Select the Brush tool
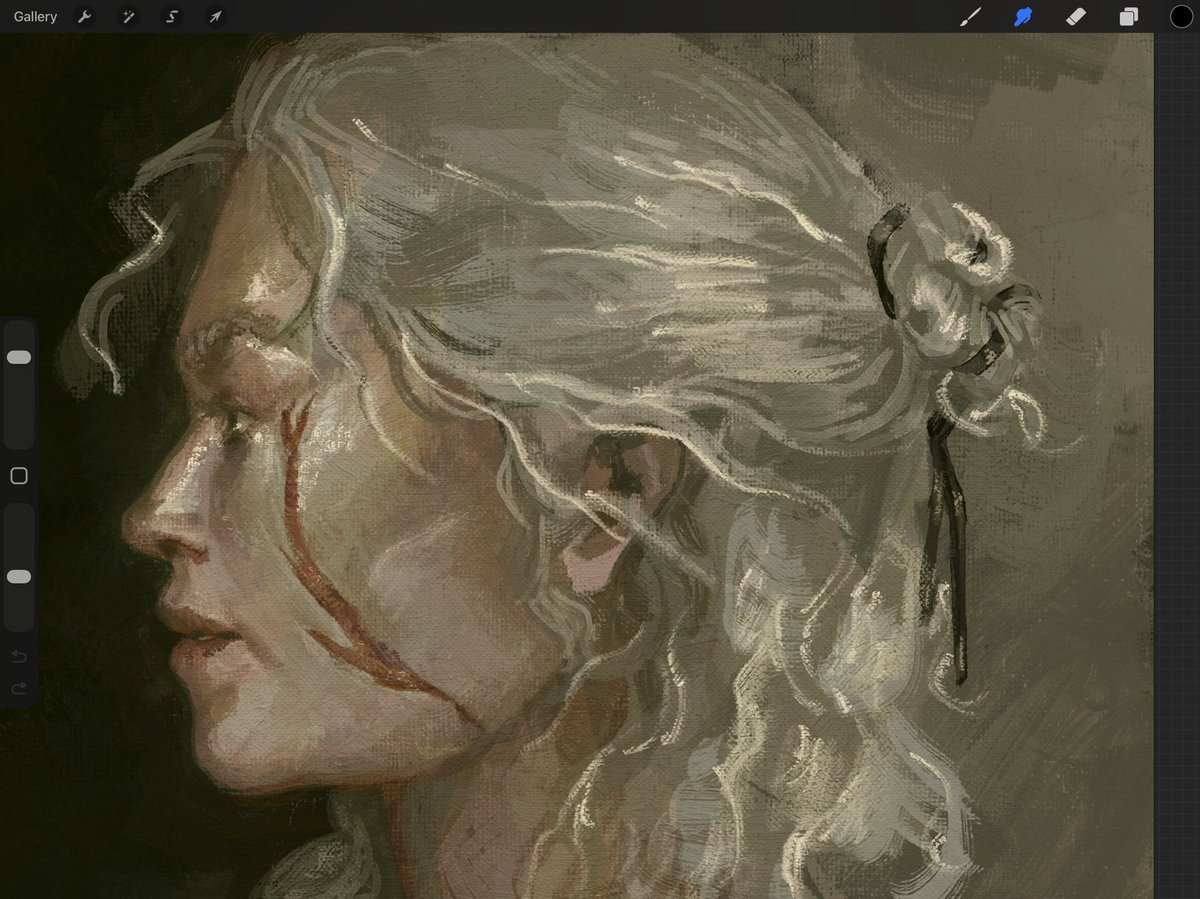 970,17
